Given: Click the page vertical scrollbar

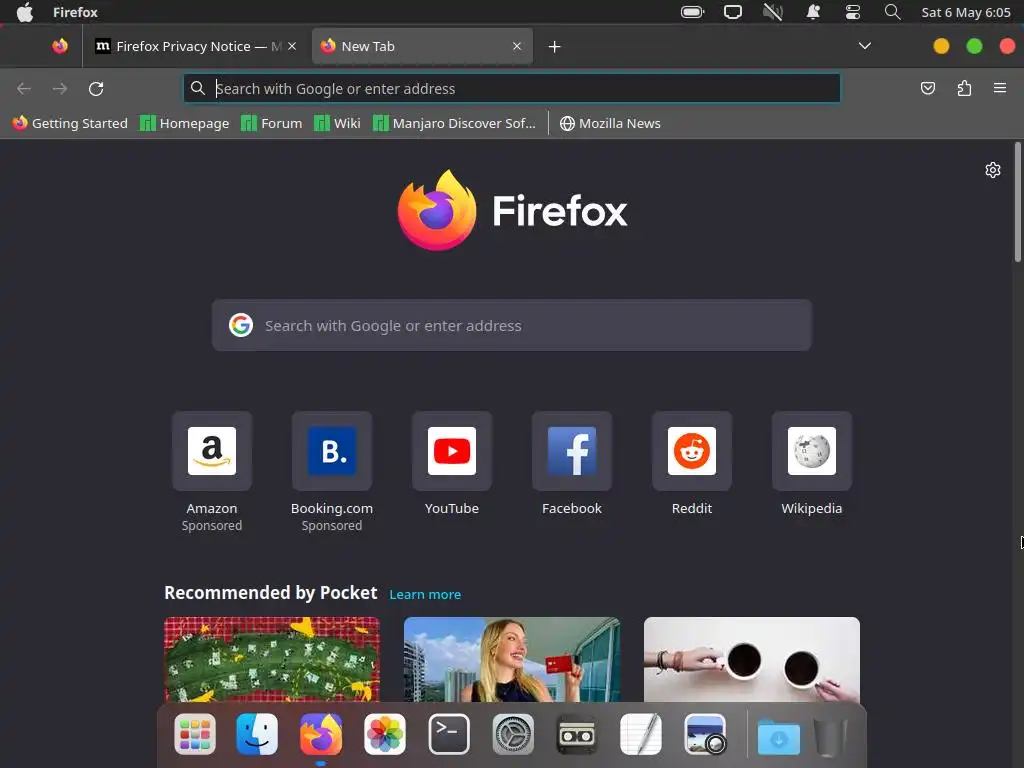Looking at the screenshot, I should pyautogui.click(x=1017, y=202).
